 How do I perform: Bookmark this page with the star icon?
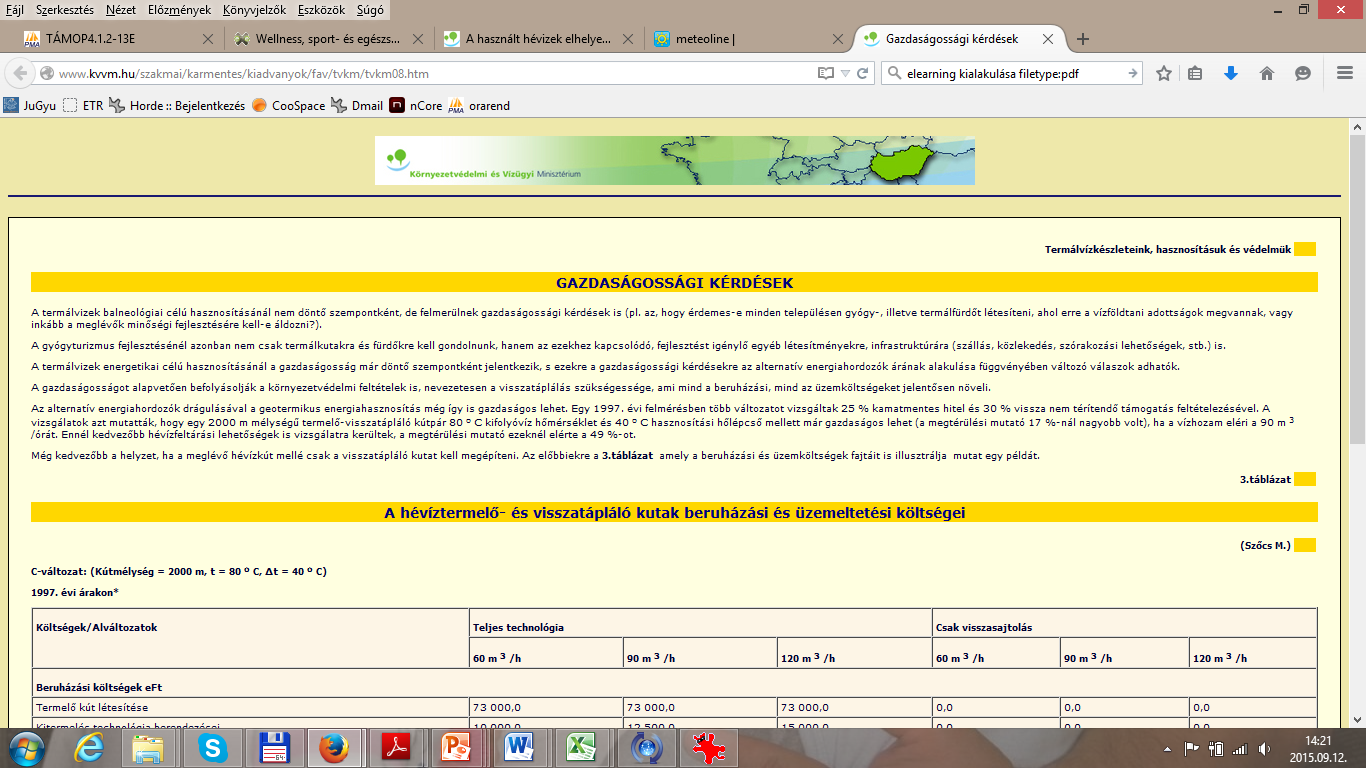coord(1164,73)
